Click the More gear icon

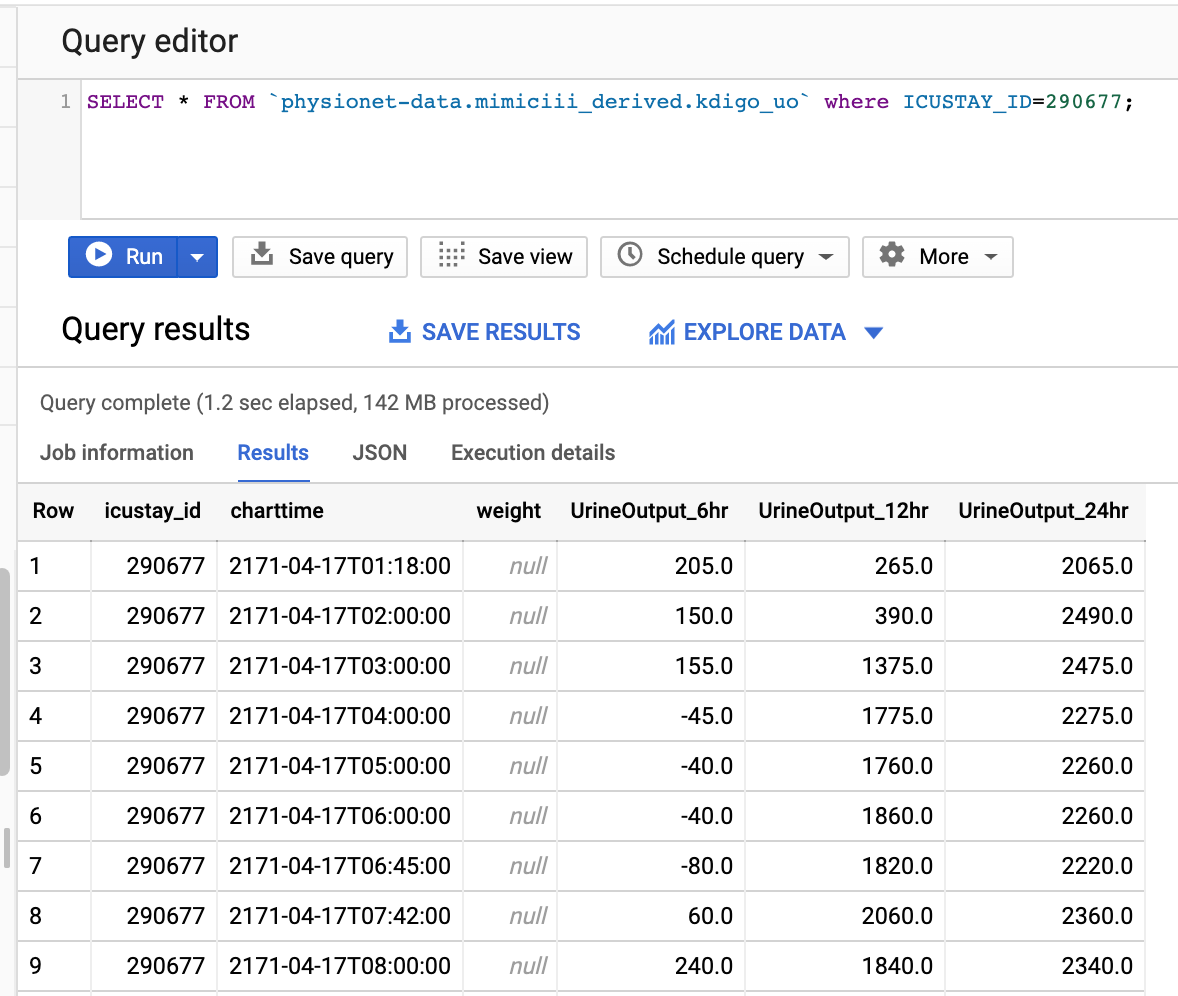pos(891,257)
